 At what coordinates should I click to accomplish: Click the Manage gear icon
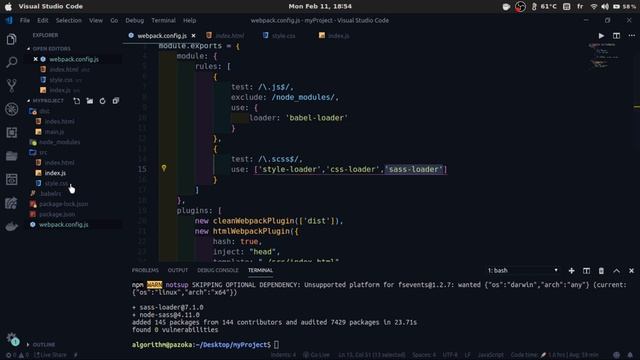pyautogui.click(x=11, y=338)
